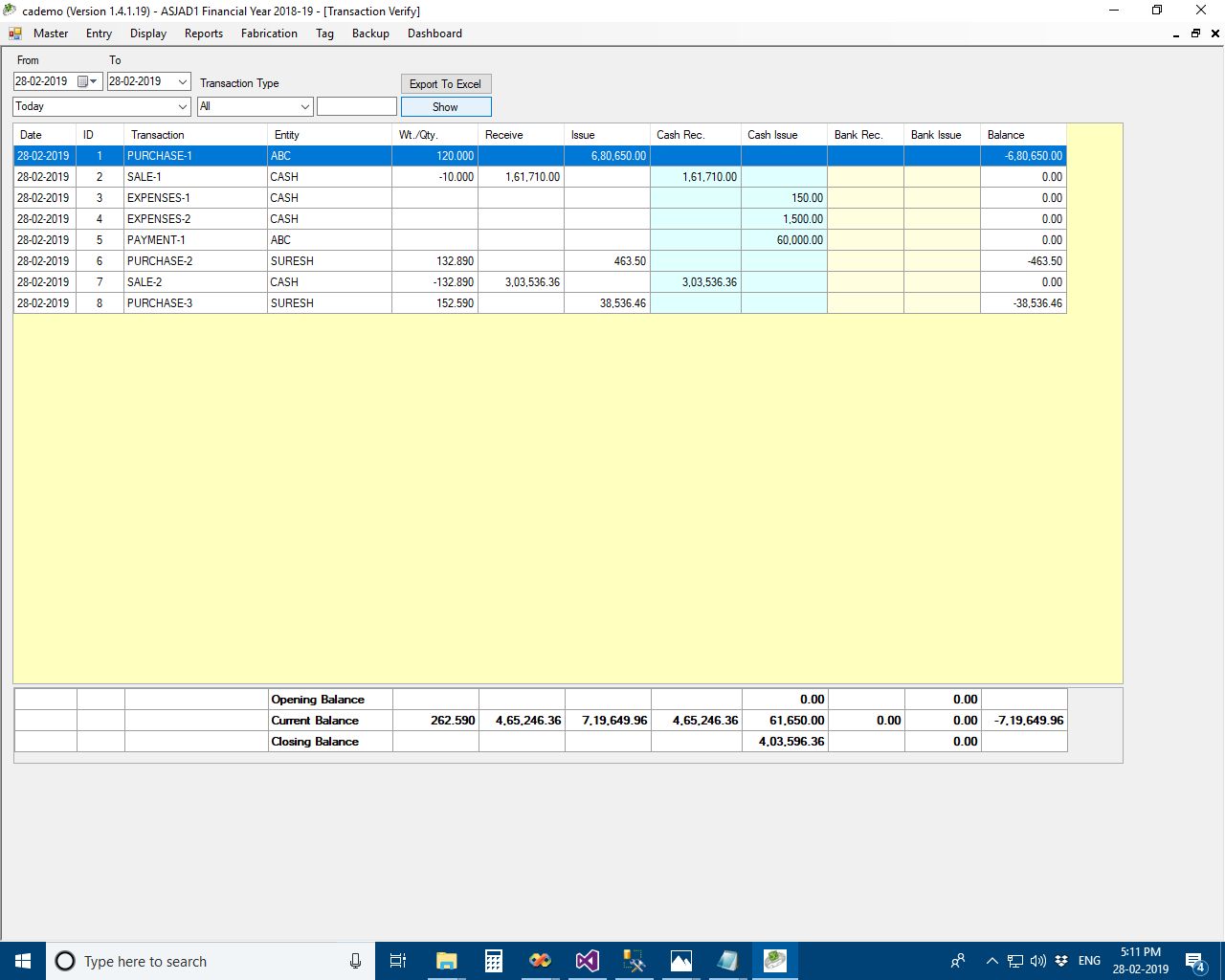Click the Export To Excel button
The image size is (1225, 980).
pos(445,84)
